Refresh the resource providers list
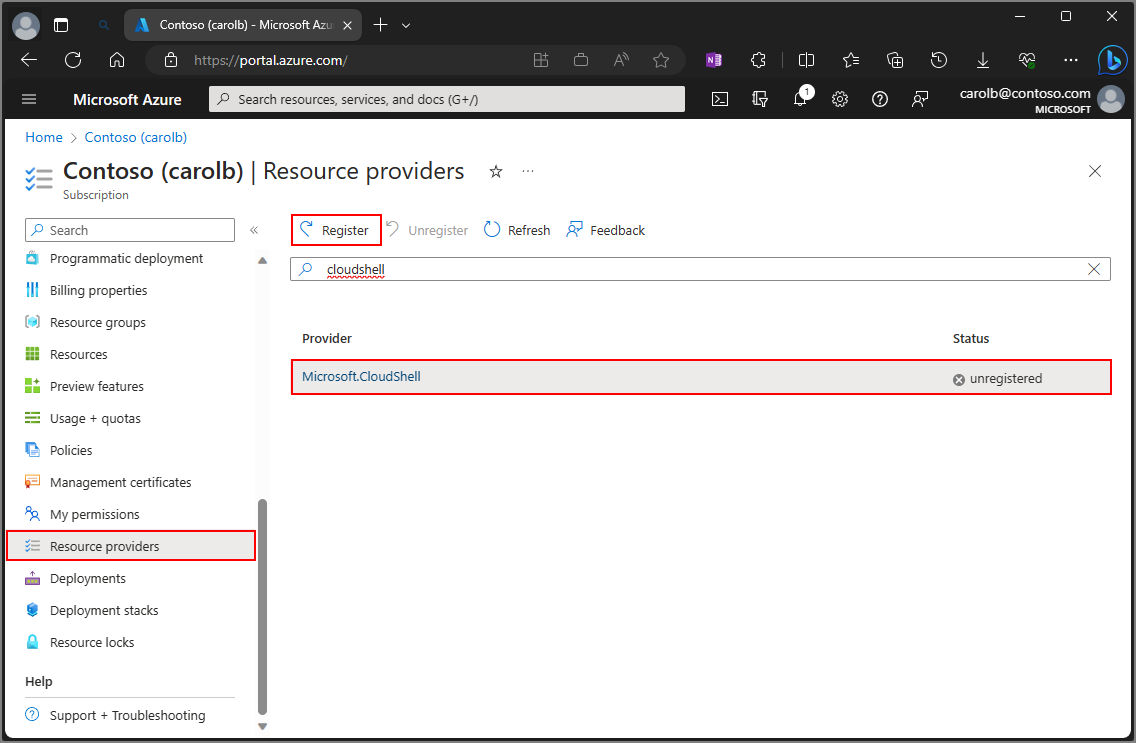The width and height of the screenshot is (1136, 743). click(517, 230)
